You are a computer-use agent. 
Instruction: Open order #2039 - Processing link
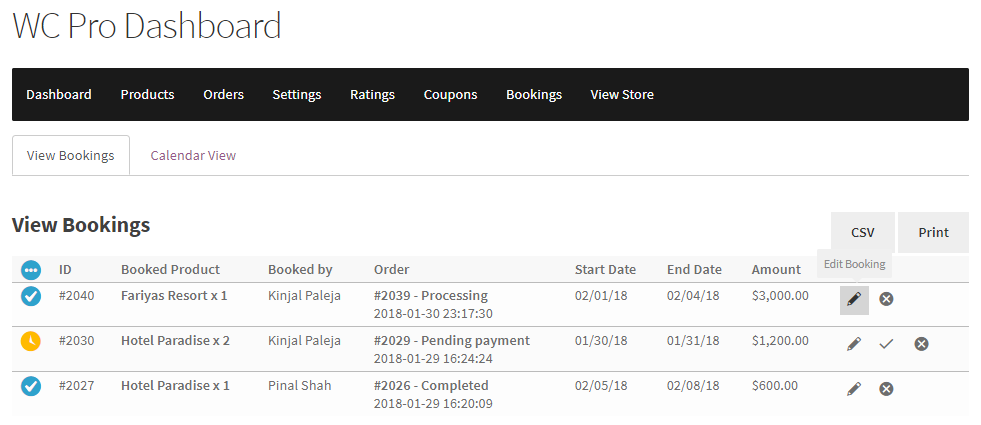pos(430,295)
